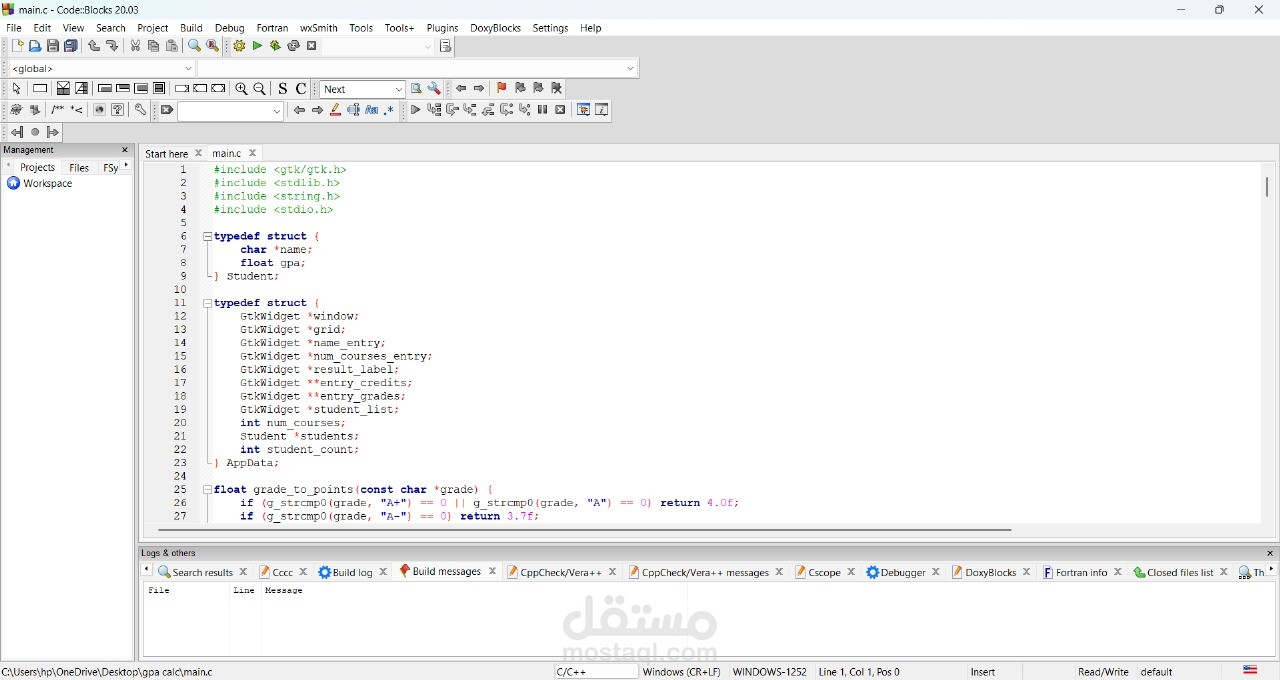The width and height of the screenshot is (1280, 680).
Task: Toggle regex search option icon
Action: pyautogui.click(x=389, y=110)
